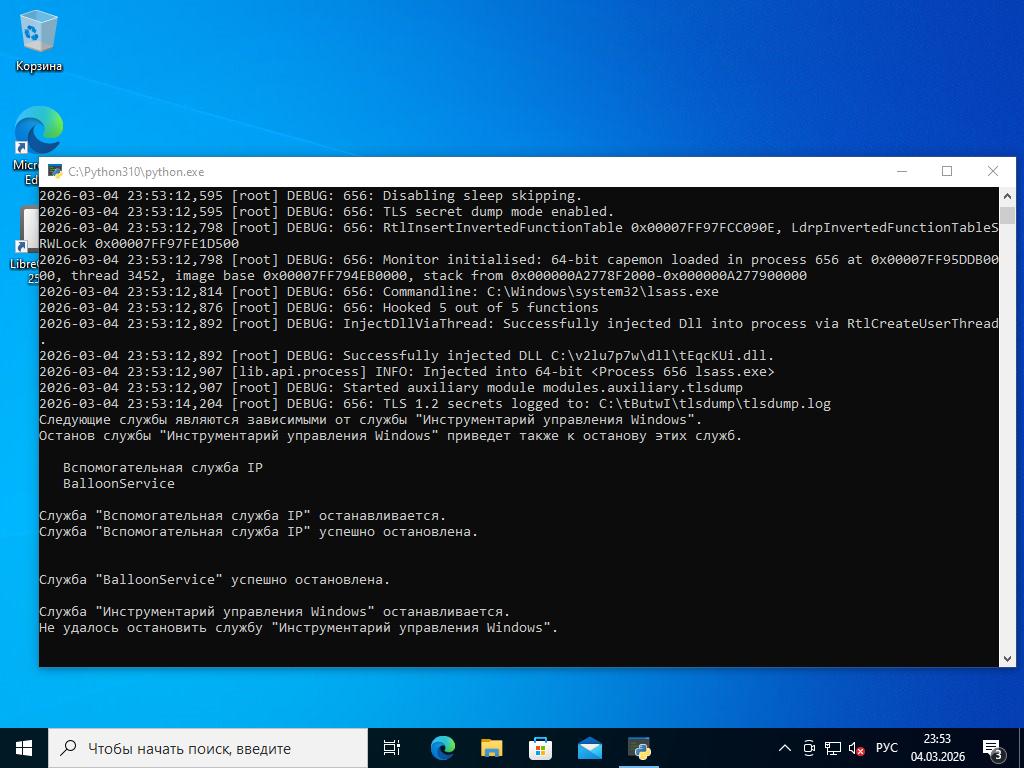The height and width of the screenshot is (768, 1024).
Task: Open the Recycle Bin desktop icon
Action: click(x=38, y=40)
